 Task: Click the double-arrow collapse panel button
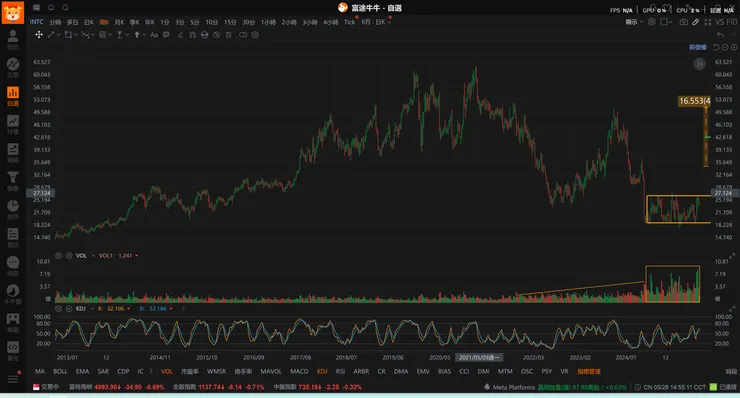click(699, 64)
